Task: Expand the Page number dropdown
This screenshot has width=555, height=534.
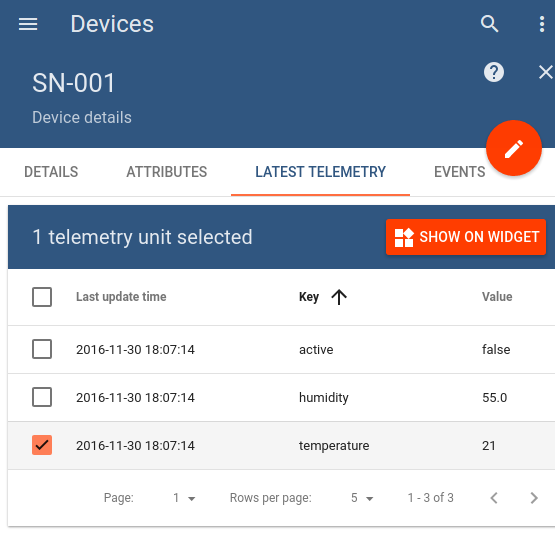Action: [184, 498]
